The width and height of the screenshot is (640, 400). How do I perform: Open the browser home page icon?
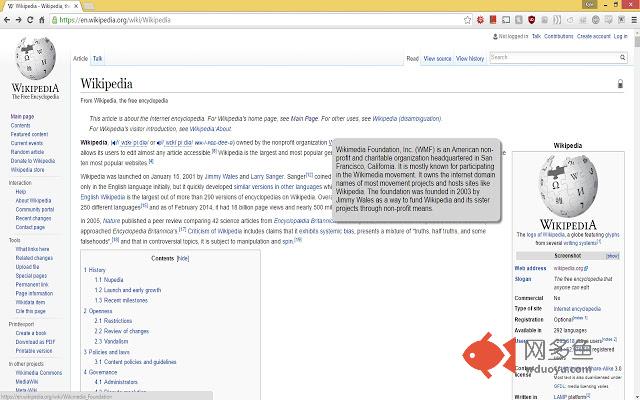point(42,20)
